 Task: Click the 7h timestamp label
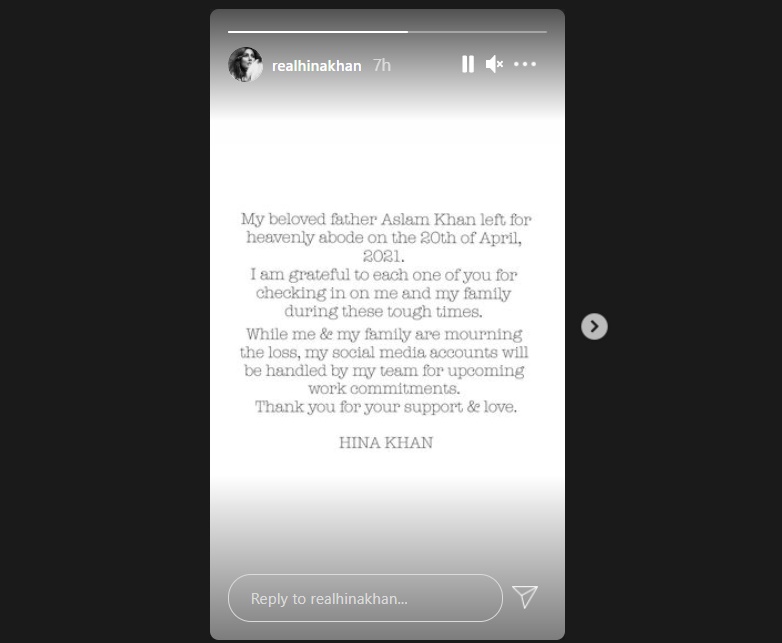(382, 65)
